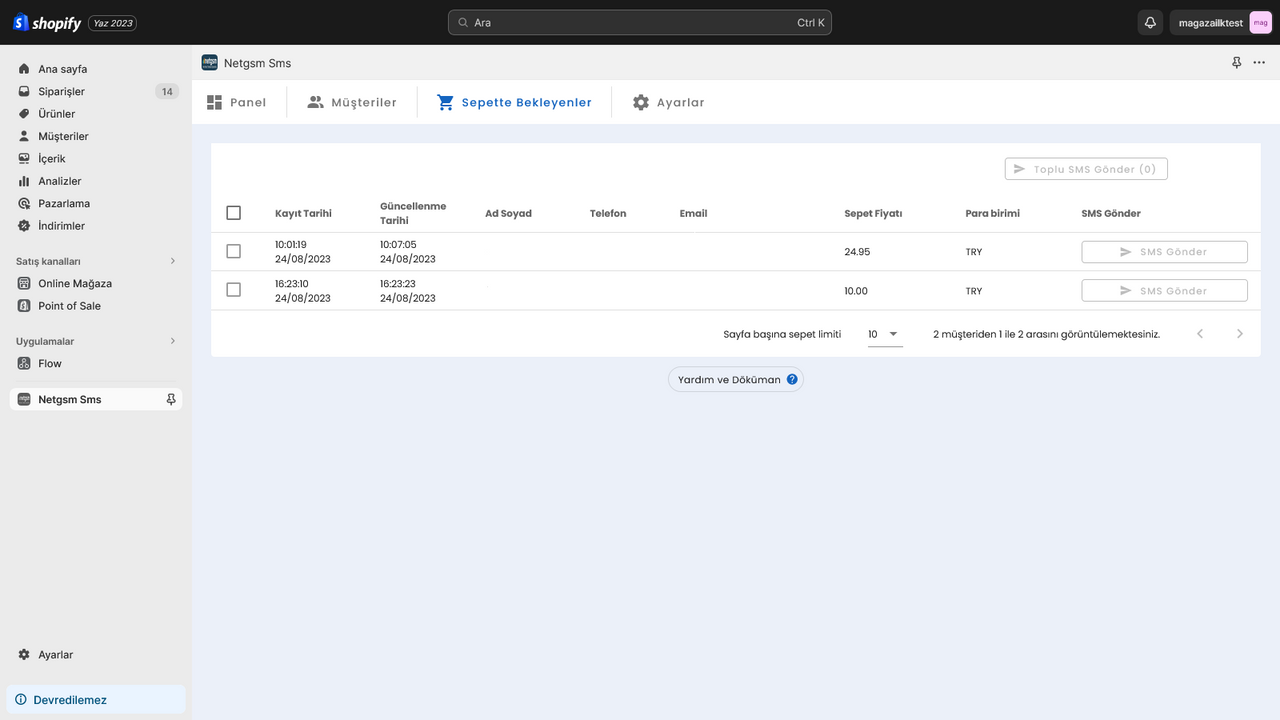Expand the Uygulamalar section chevron
Image resolution: width=1280 pixels, height=720 pixels.
pos(172,341)
